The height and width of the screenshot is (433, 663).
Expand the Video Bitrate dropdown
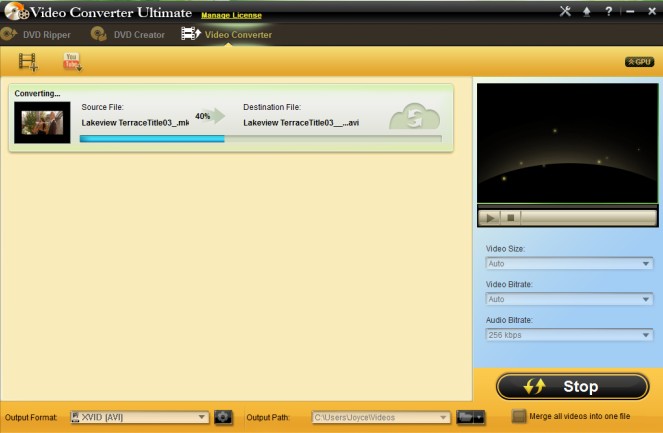tap(569, 299)
